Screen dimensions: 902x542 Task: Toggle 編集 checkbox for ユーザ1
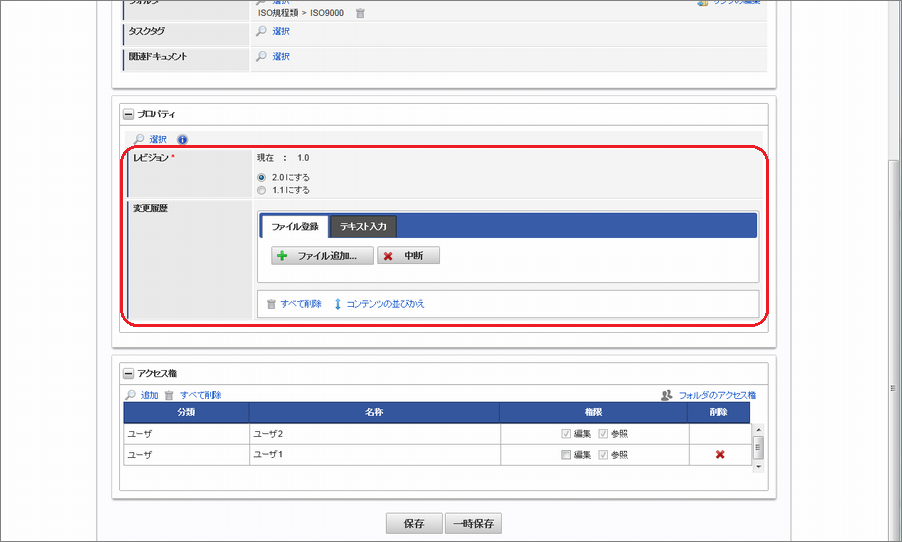(x=566, y=455)
